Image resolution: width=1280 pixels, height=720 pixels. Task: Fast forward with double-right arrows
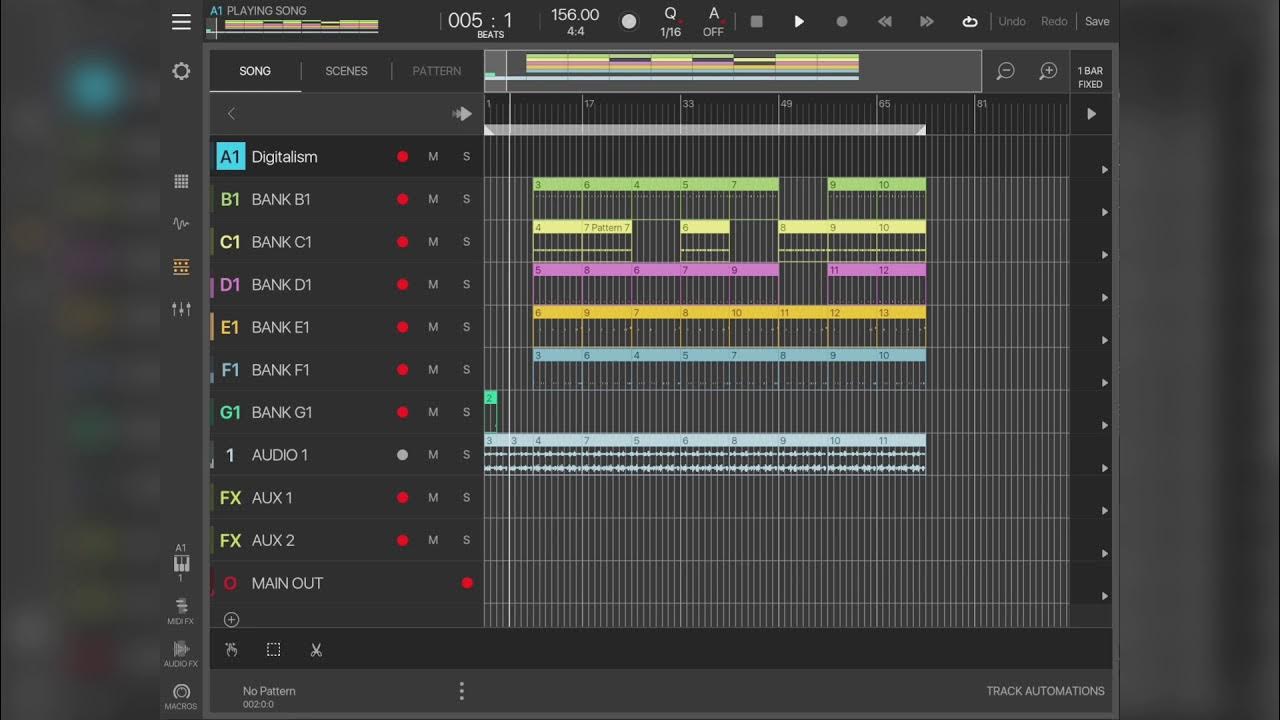pyautogui.click(x=927, y=21)
